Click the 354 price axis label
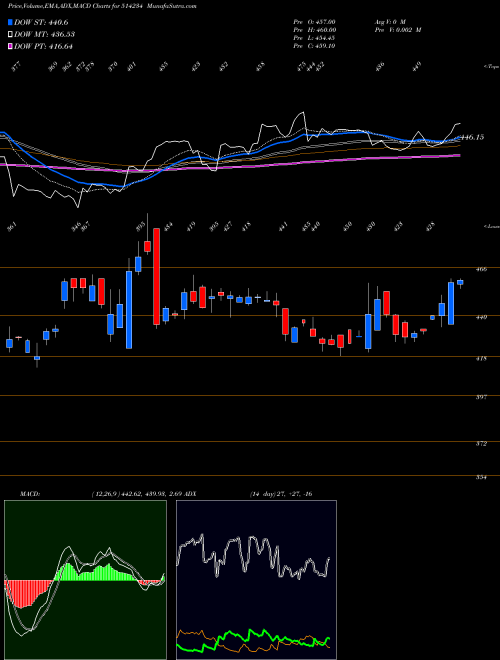This screenshot has width=500, height=660. [x=483, y=477]
